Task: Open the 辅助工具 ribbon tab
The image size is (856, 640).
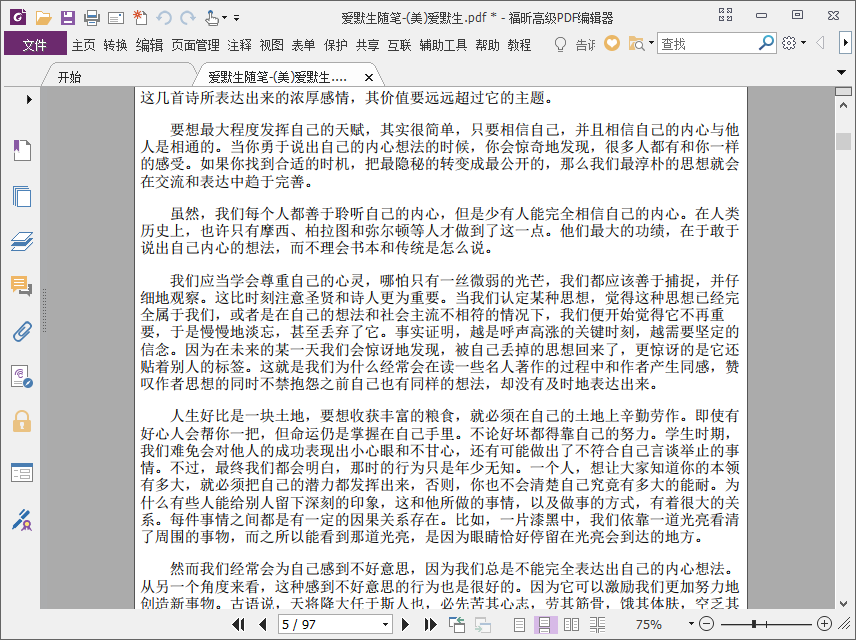Action: tap(443, 45)
